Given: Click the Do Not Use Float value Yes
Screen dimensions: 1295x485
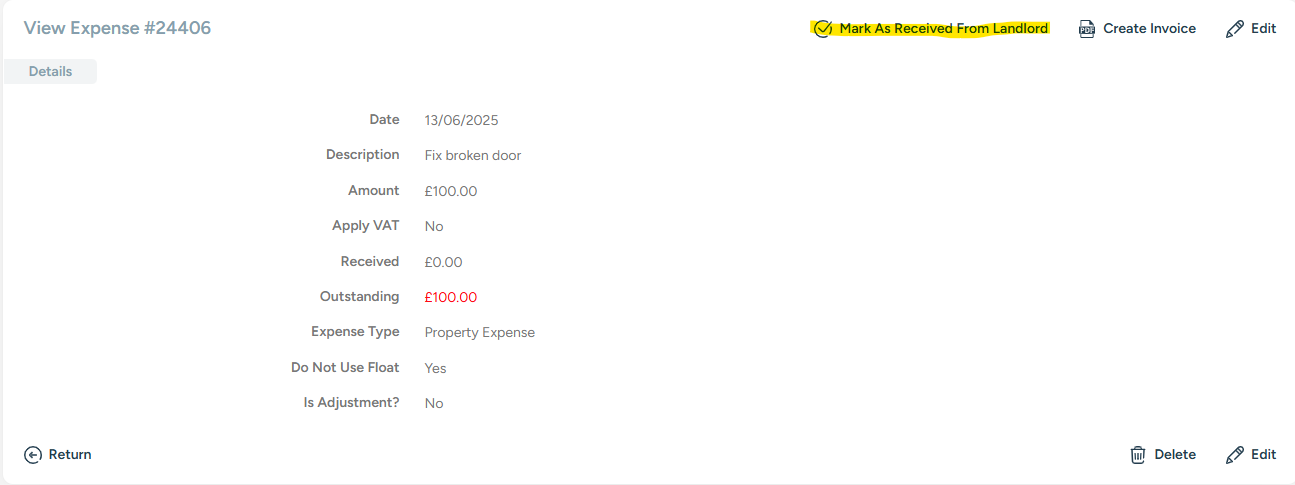Looking at the screenshot, I should point(435,368).
